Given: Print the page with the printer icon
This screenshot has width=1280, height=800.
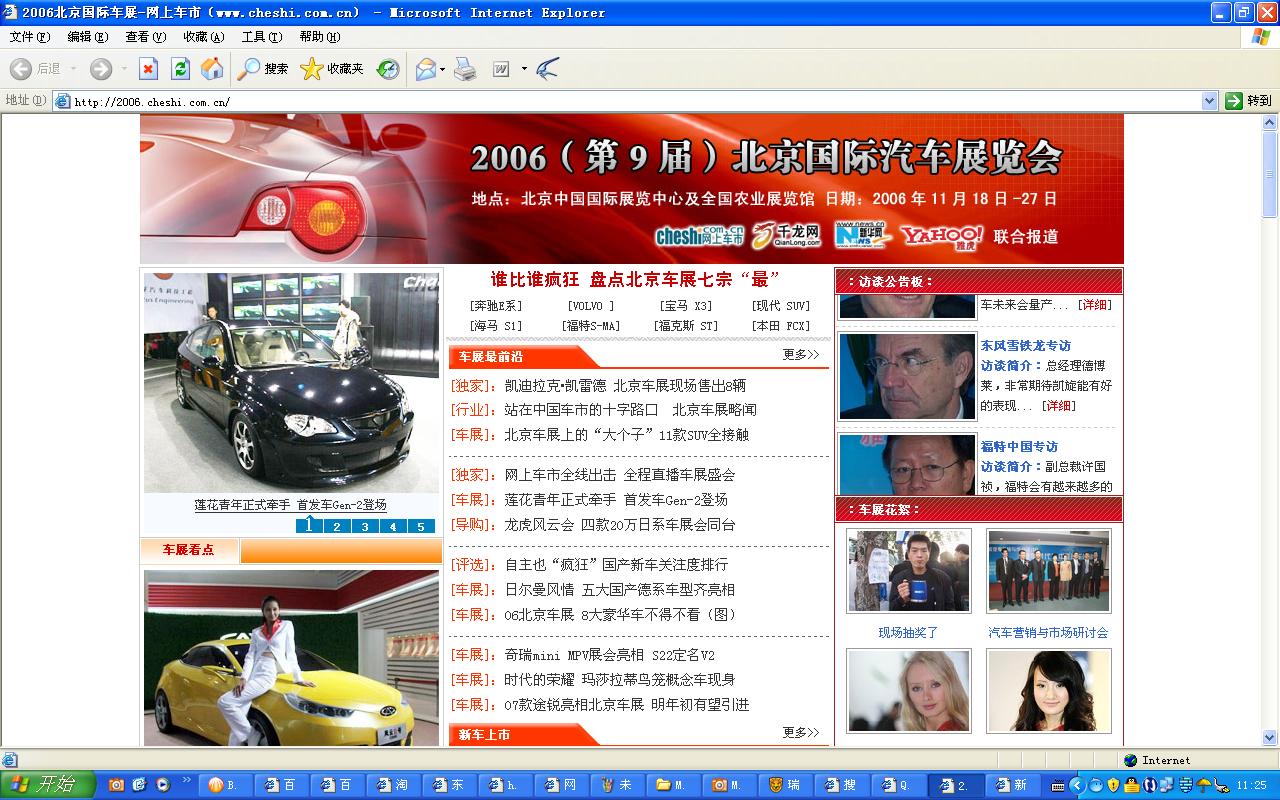Looking at the screenshot, I should click(465, 68).
